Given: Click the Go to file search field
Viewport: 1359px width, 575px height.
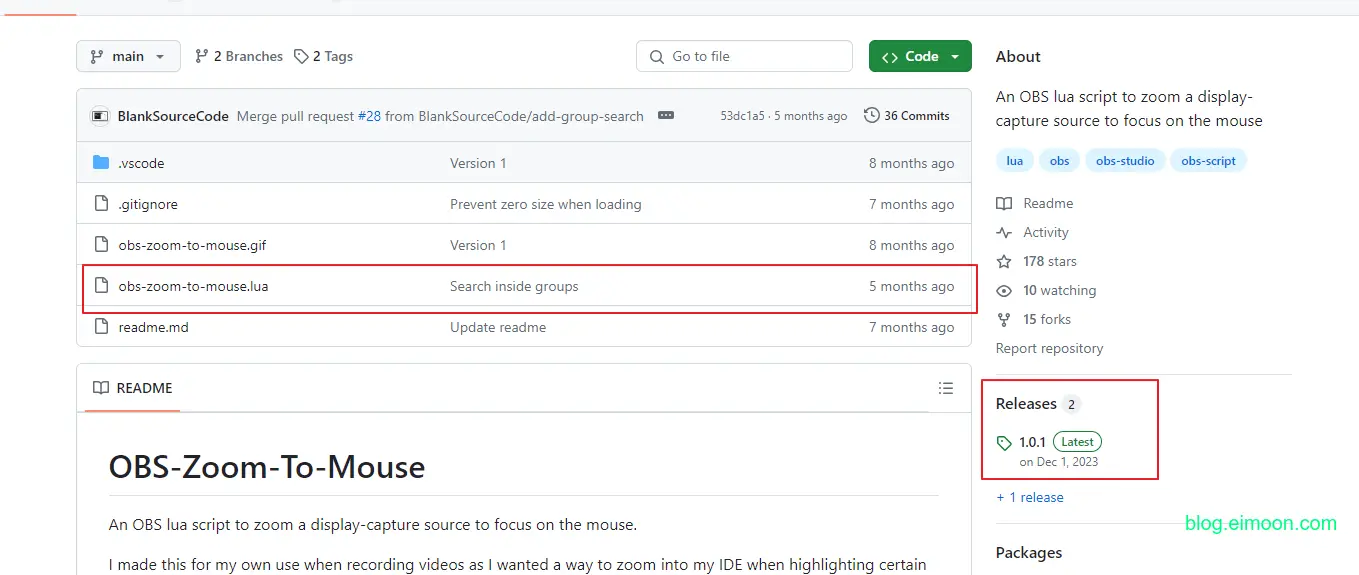Looking at the screenshot, I should point(744,56).
